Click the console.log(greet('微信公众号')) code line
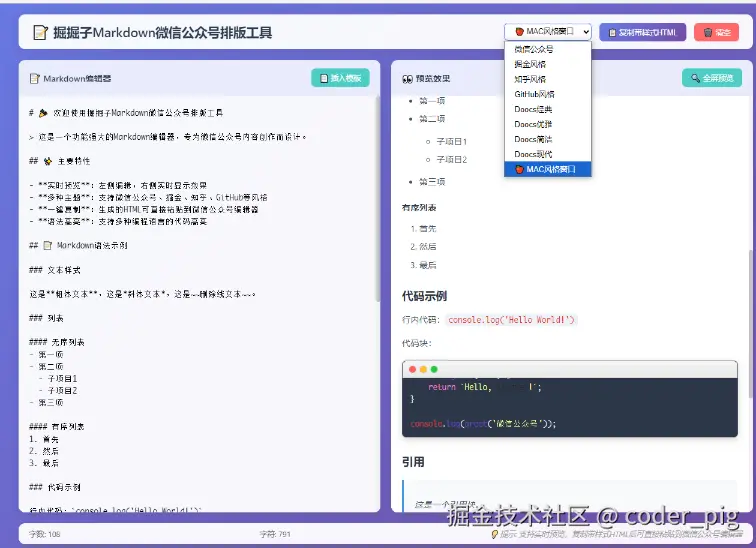 pyautogui.click(x=483, y=424)
